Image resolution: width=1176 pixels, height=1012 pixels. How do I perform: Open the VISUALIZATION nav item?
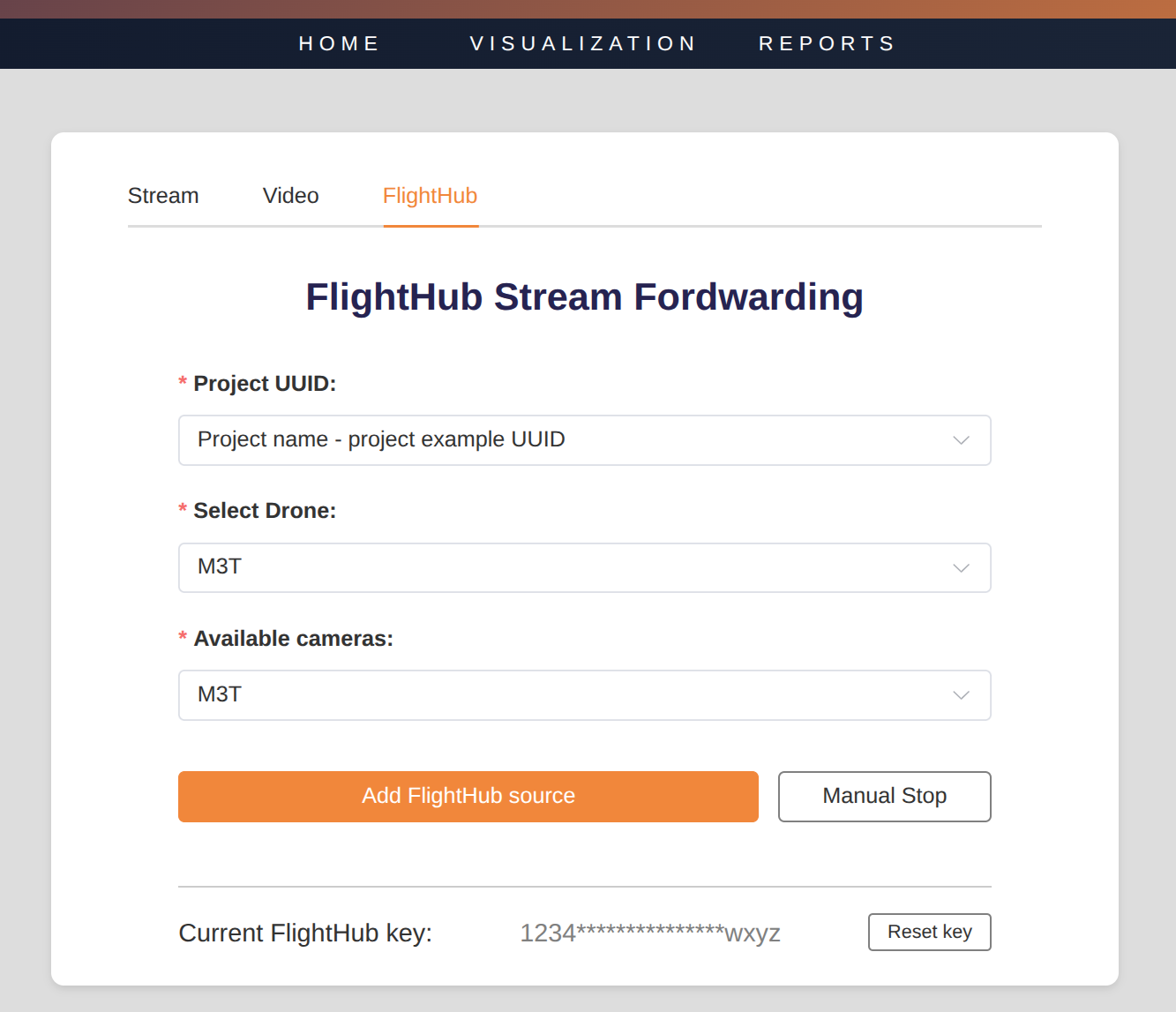point(583,44)
